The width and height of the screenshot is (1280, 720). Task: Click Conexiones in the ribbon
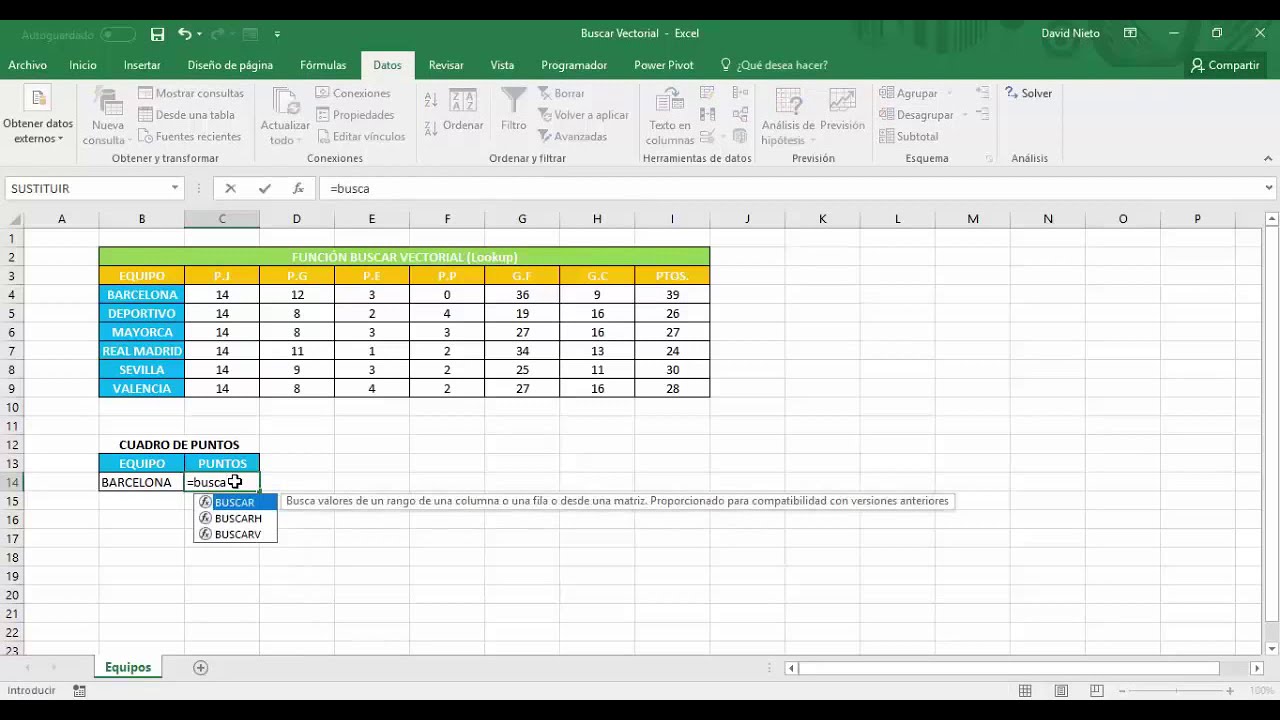tap(353, 93)
